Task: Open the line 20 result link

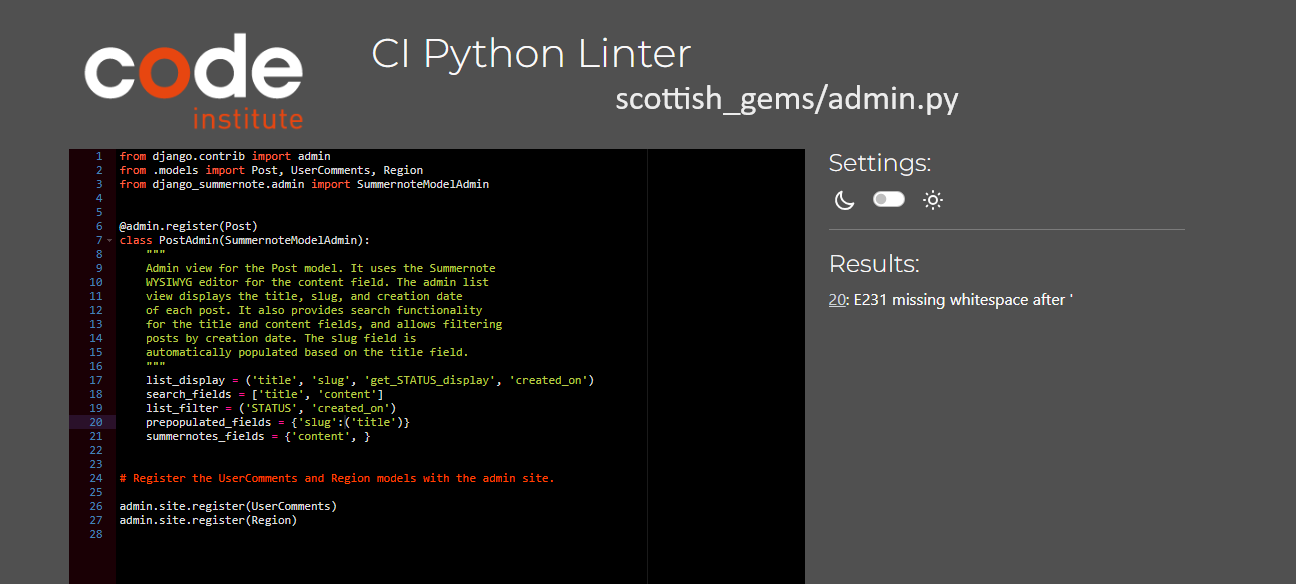Action: [837, 299]
